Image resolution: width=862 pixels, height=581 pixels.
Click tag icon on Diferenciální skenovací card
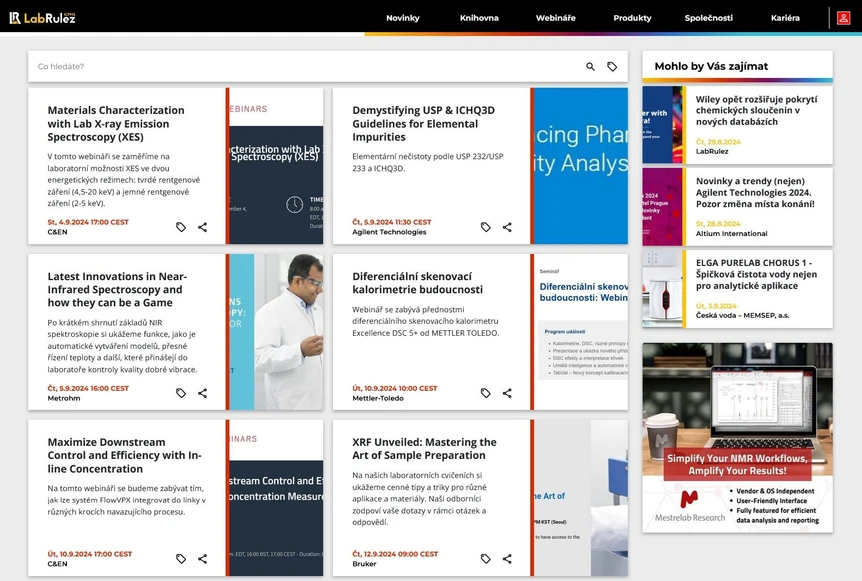[x=485, y=393]
